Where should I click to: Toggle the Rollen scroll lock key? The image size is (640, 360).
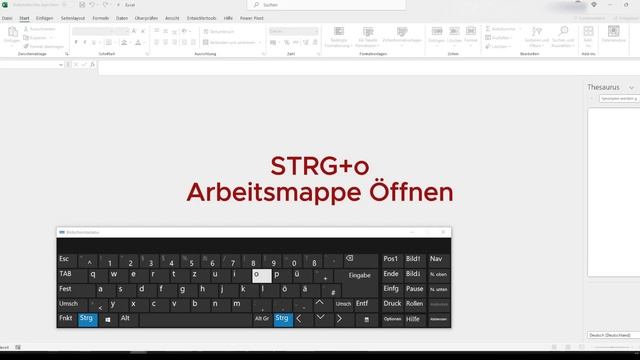click(x=415, y=304)
